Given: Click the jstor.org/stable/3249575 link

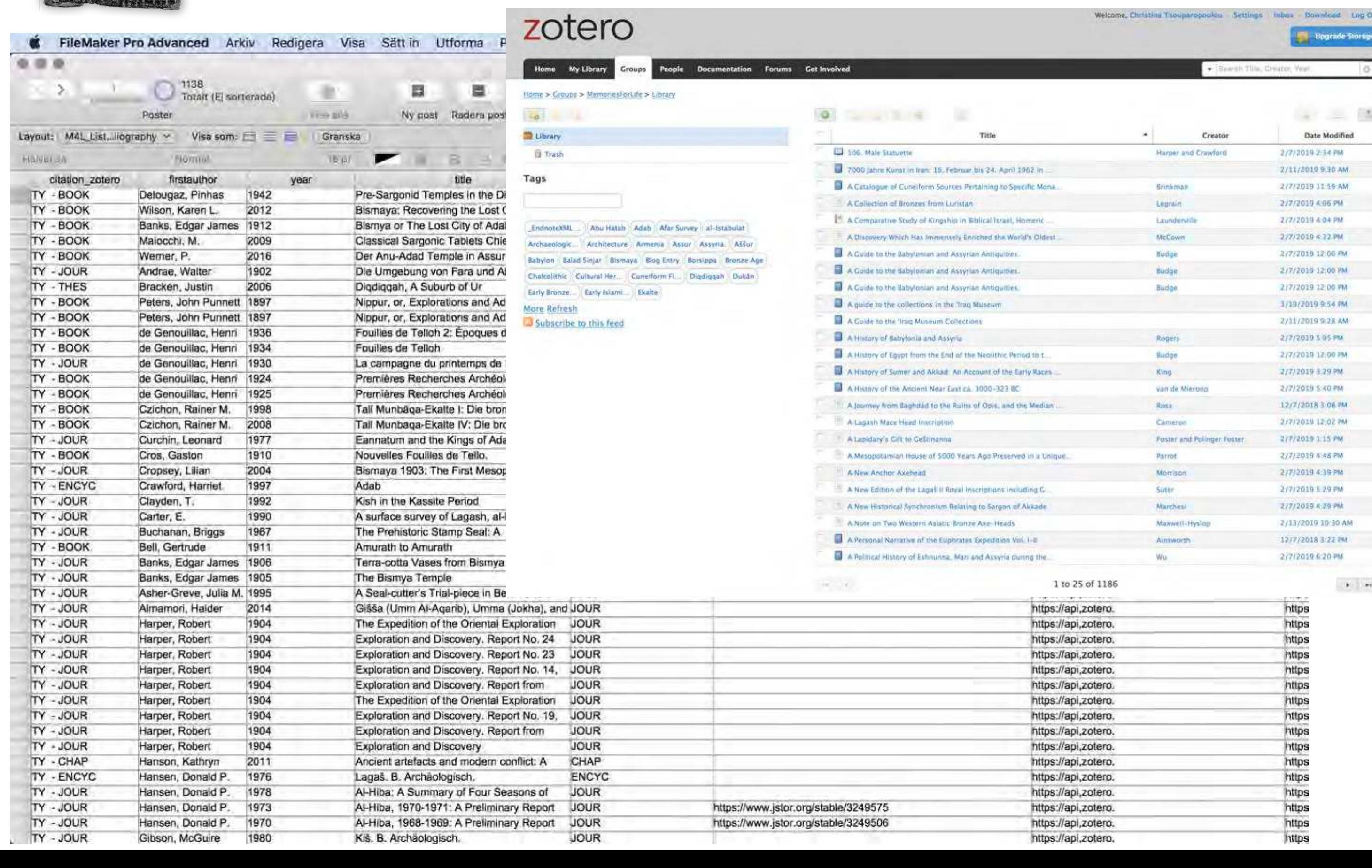Looking at the screenshot, I should (800, 807).
